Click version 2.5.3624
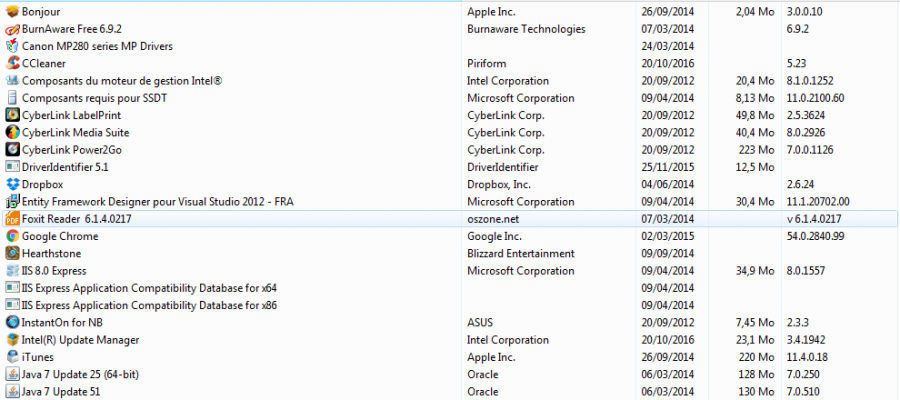Screen dimensions: 900x400 806,115
